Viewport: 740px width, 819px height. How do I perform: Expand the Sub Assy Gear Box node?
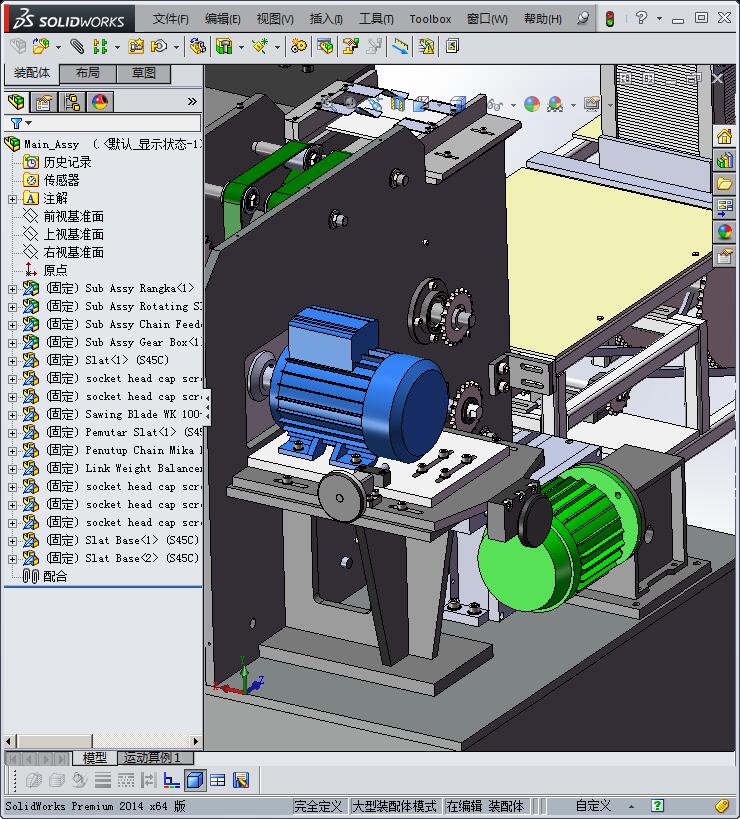tap(12, 343)
